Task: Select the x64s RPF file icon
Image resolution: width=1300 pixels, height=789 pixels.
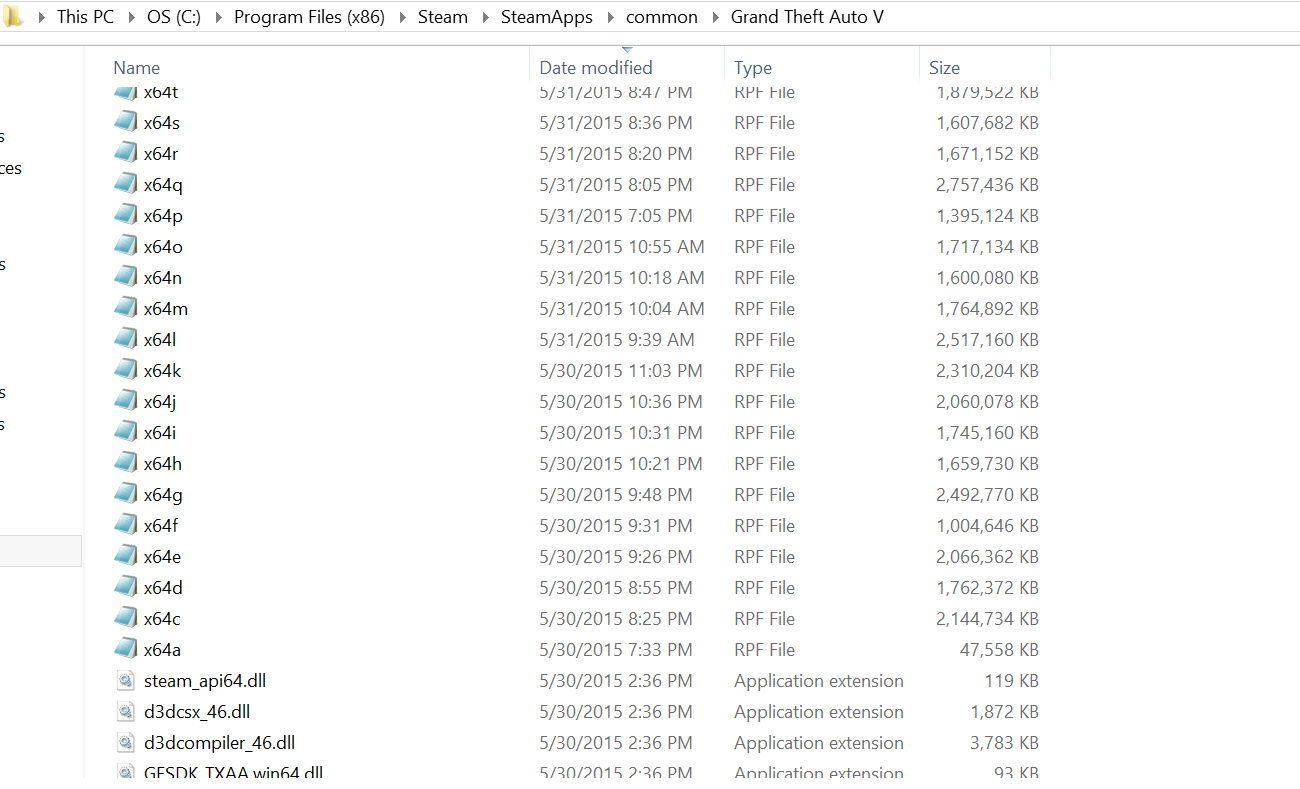Action: [125, 122]
